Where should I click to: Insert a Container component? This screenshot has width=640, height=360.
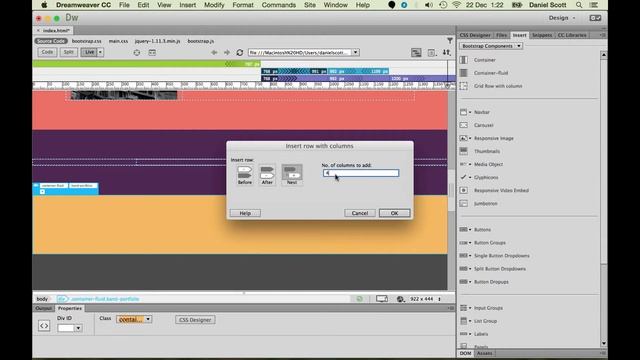point(484,60)
